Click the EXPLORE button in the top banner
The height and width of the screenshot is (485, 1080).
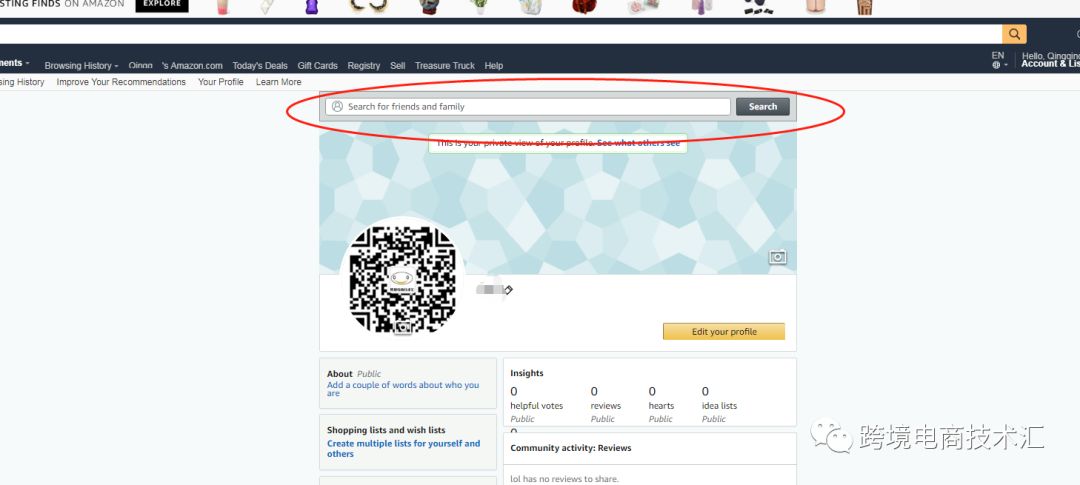tap(162, 5)
